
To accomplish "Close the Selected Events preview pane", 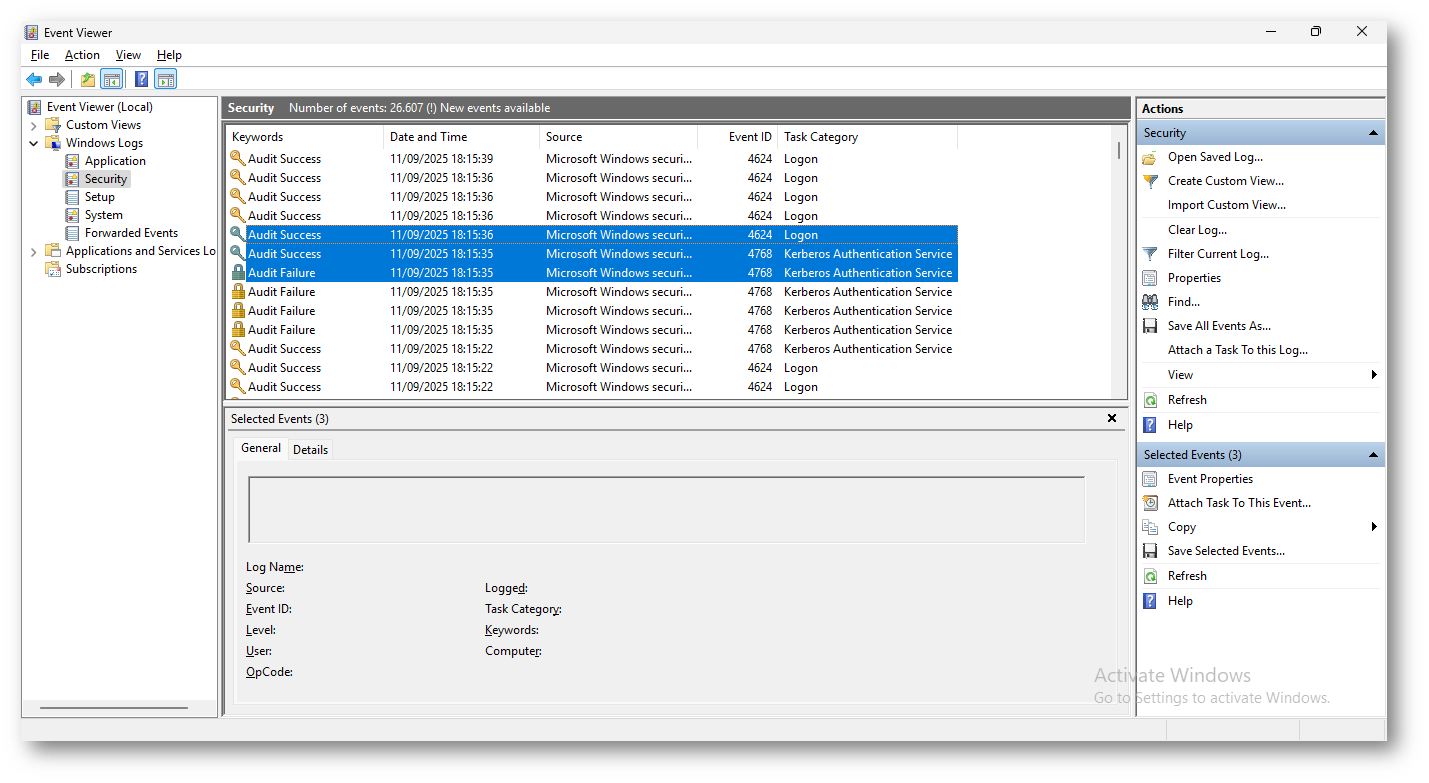I will [x=1111, y=419].
